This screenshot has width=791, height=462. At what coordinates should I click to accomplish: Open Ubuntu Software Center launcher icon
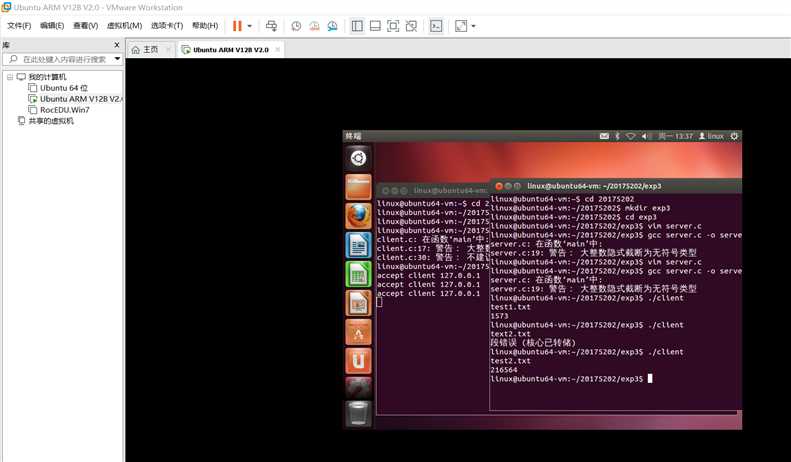coord(358,332)
